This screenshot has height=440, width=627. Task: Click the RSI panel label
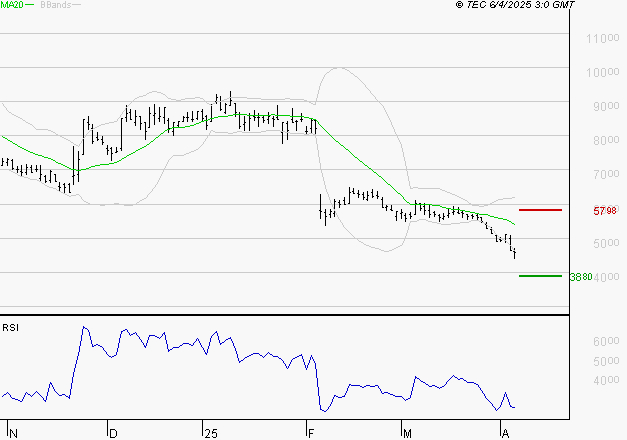(x=12, y=327)
